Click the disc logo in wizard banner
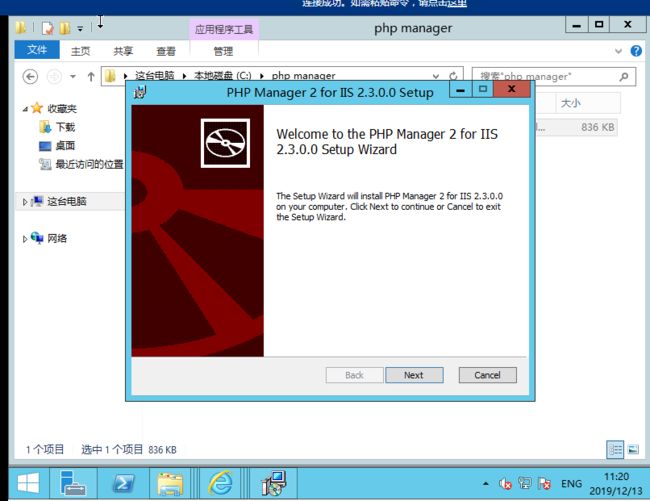650x501 pixels. pyautogui.click(x=225, y=143)
